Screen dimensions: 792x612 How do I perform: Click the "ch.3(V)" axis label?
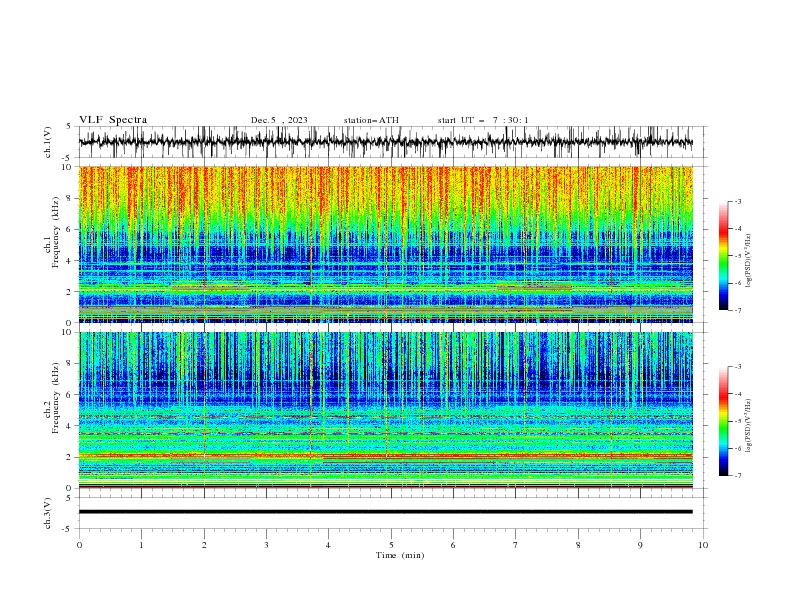pyautogui.click(x=48, y=513)
